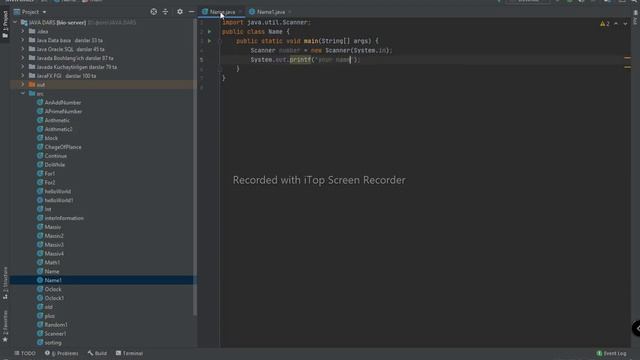Open the ChageOfPlance class
Viewport: 640px width, 360px height.
pyautogui.click(x=62, y=147)
